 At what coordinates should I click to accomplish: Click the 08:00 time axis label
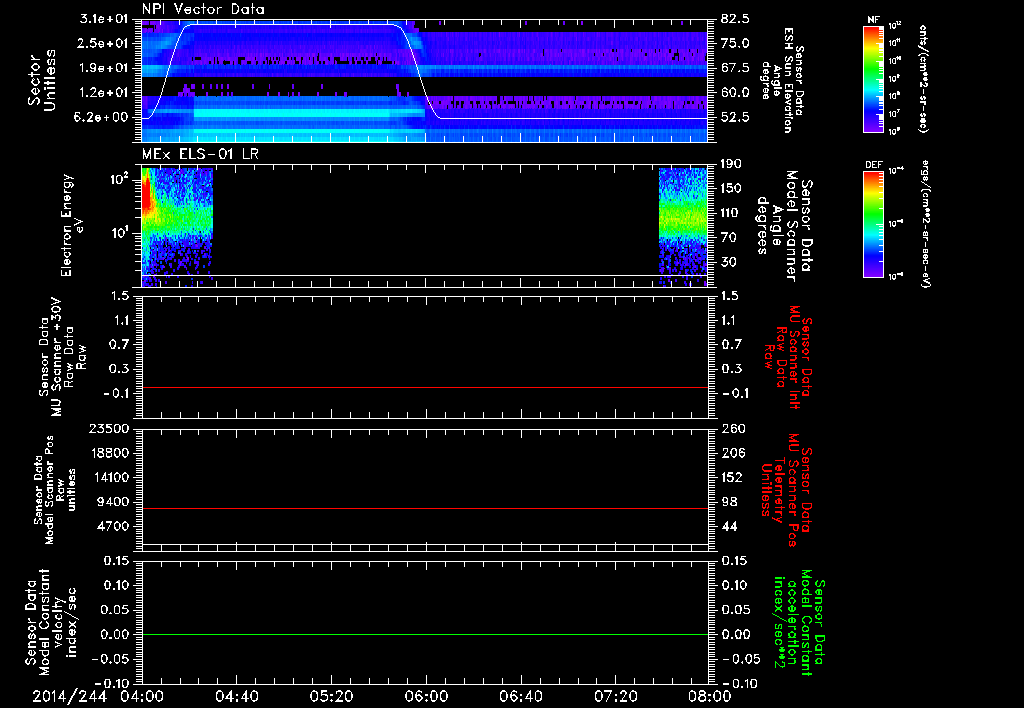[709, 696]
